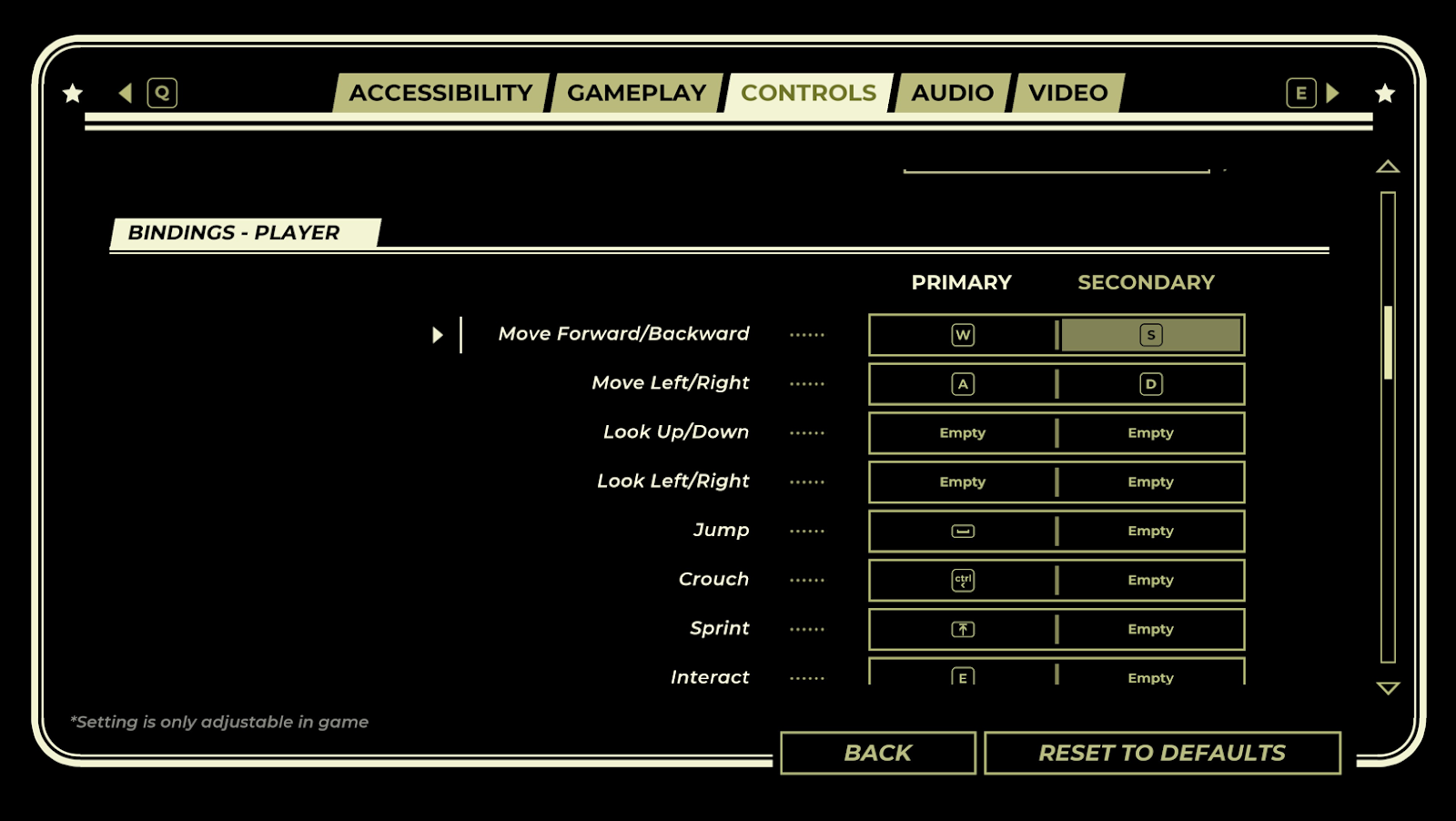Click the Ctrl key binding for Crouch
This screenshot has height=821, width=1456.
962,581
